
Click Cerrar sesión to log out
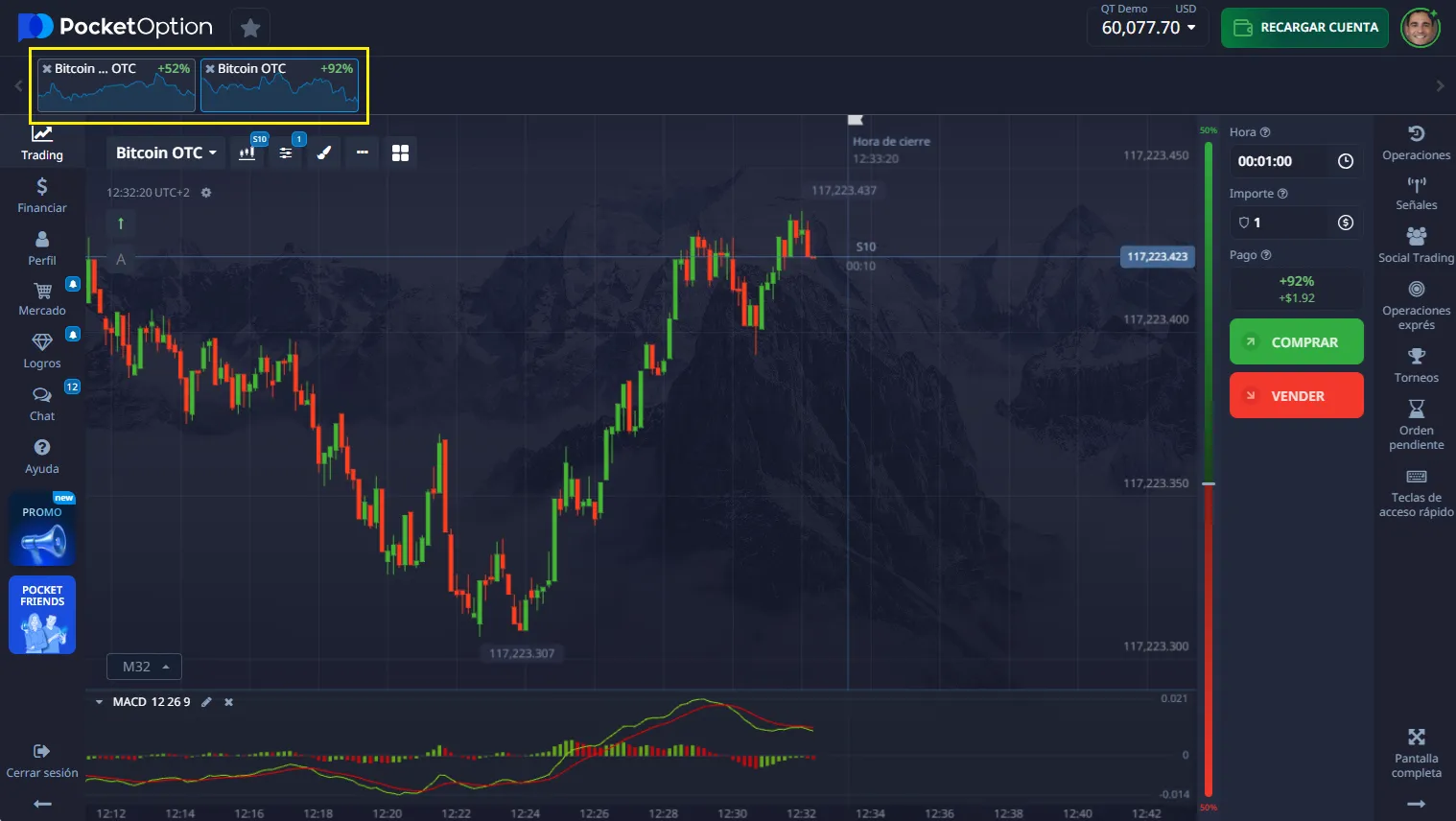coord(42,761)
